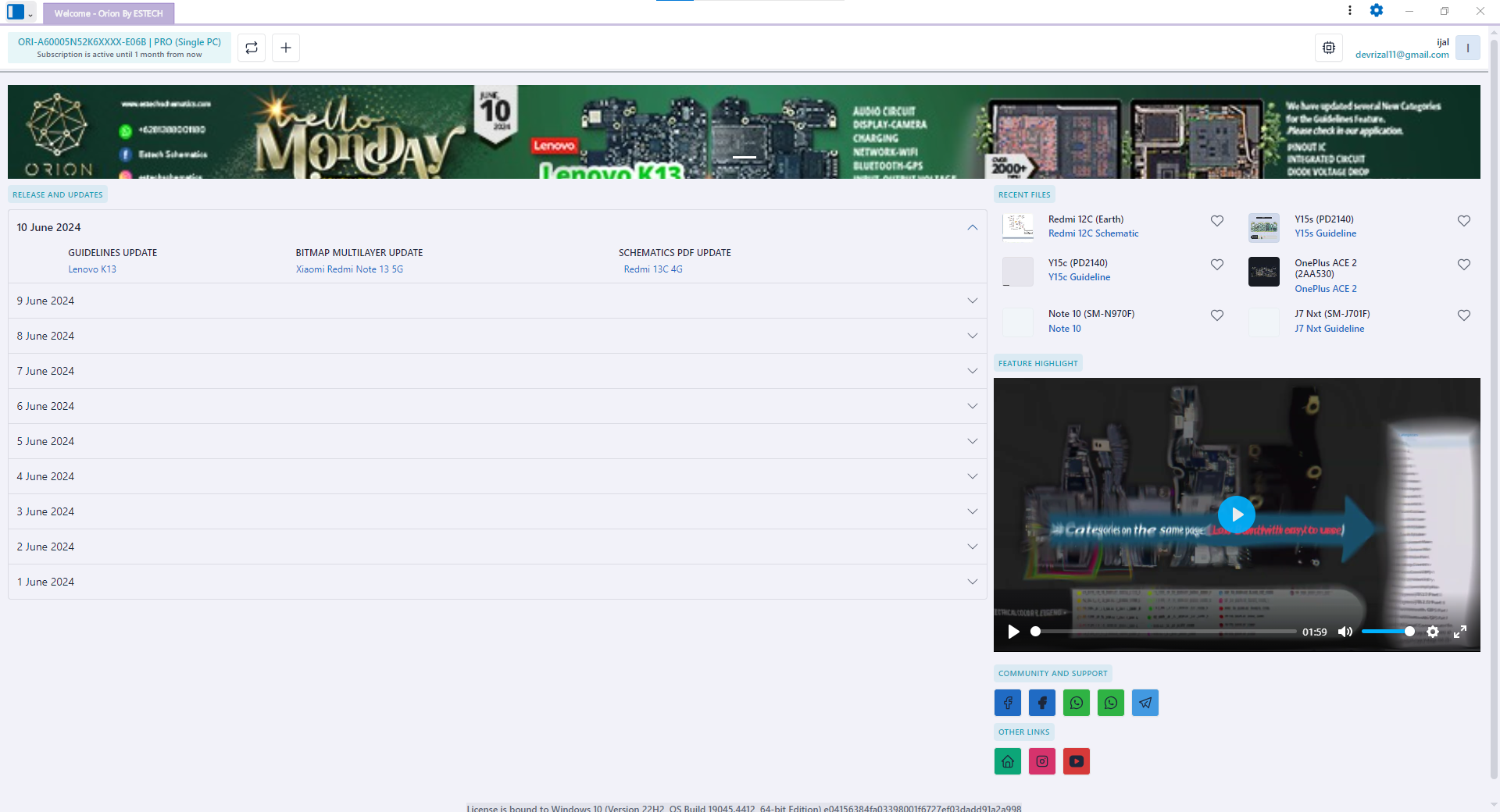This screenshot has height=812, width=1500.
Task: Expand the 9 June 2024 updates
Action: click(x=498, y=301)
